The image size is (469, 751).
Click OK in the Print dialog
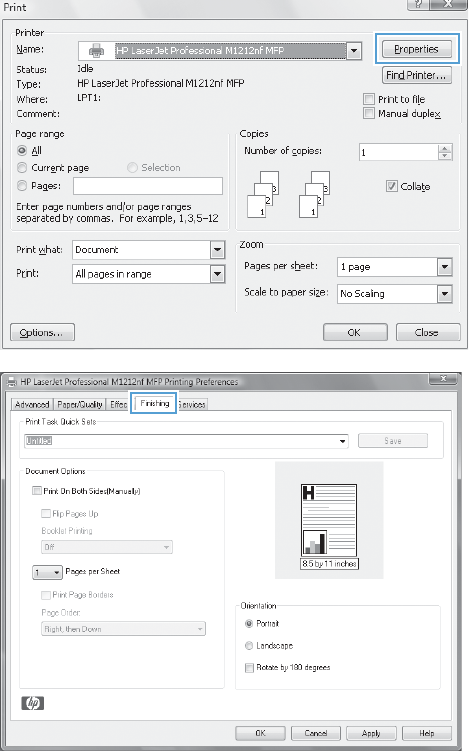click(x=355, y=332)
